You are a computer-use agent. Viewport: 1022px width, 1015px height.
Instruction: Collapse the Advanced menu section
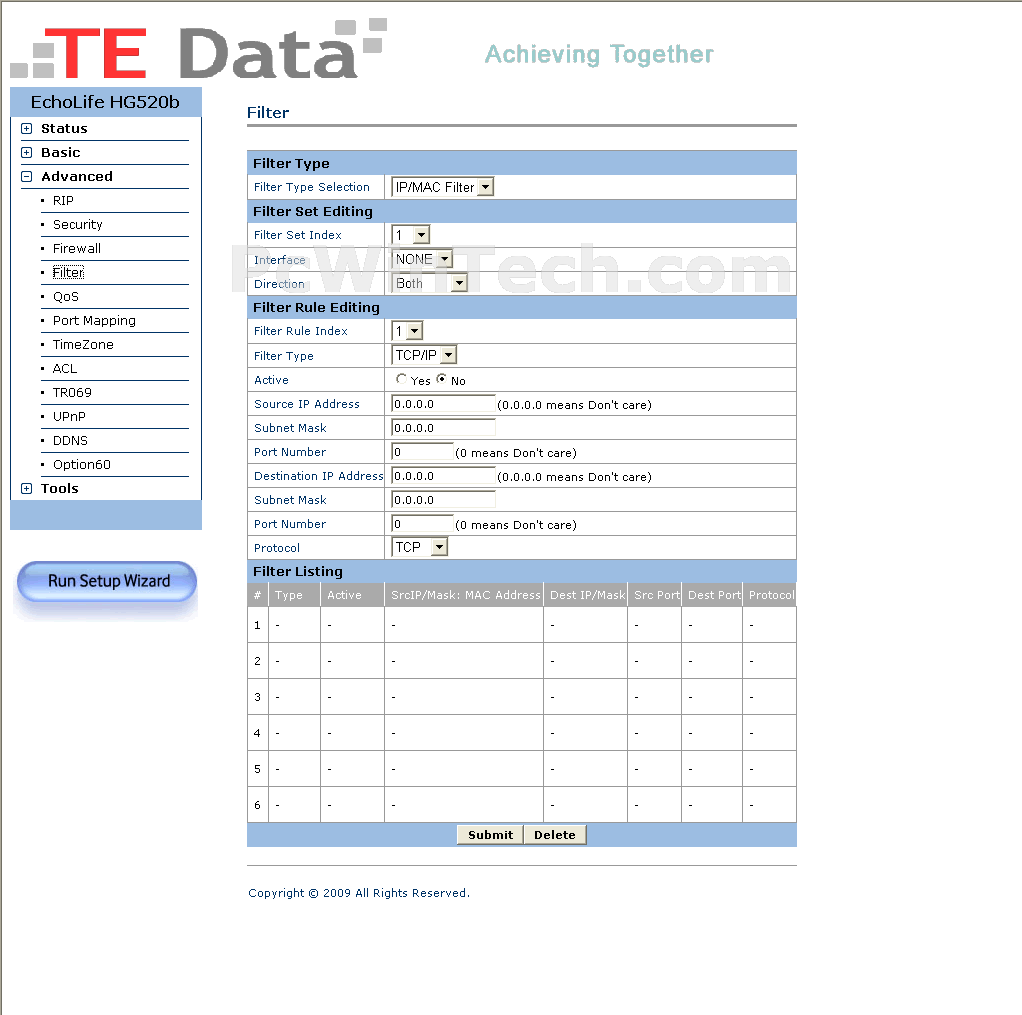[x=26, y=177]
